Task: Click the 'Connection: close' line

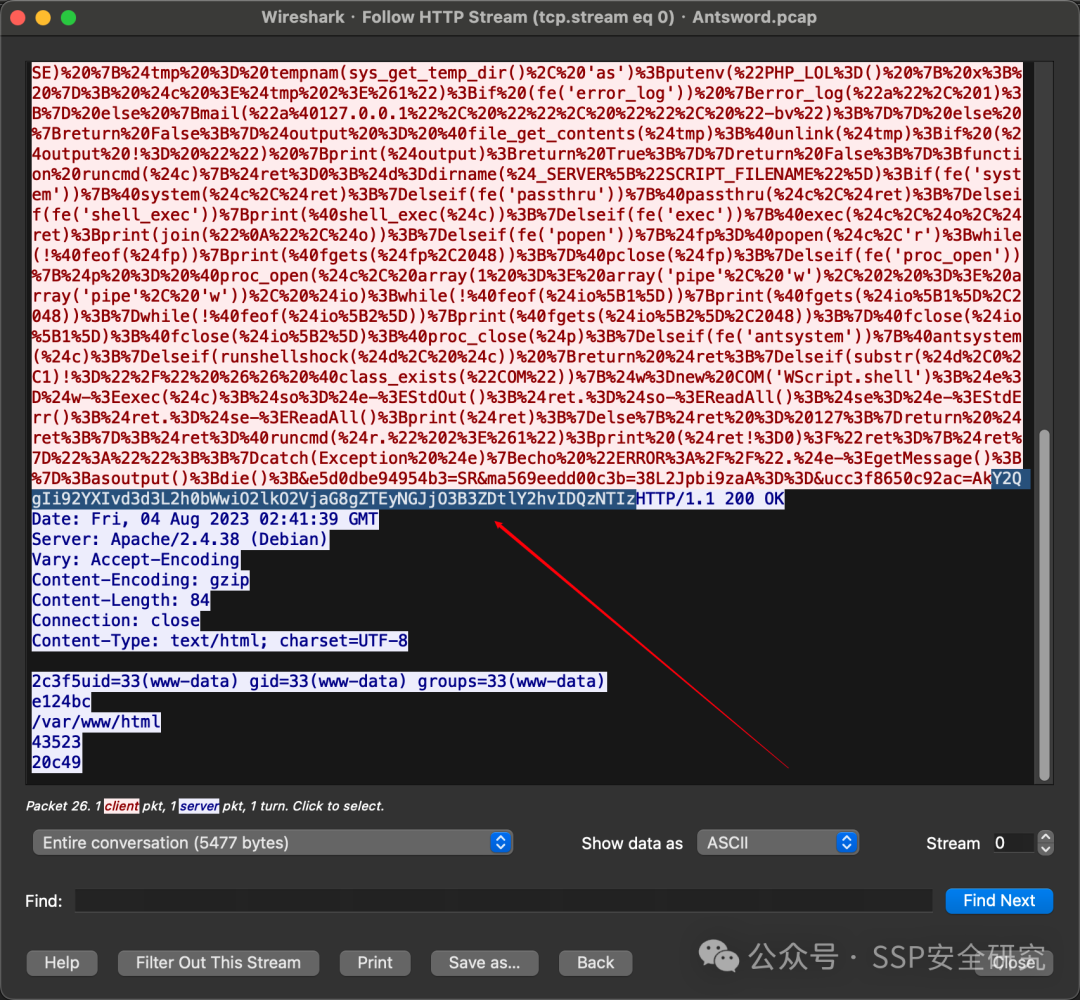Action: [116, 620]
